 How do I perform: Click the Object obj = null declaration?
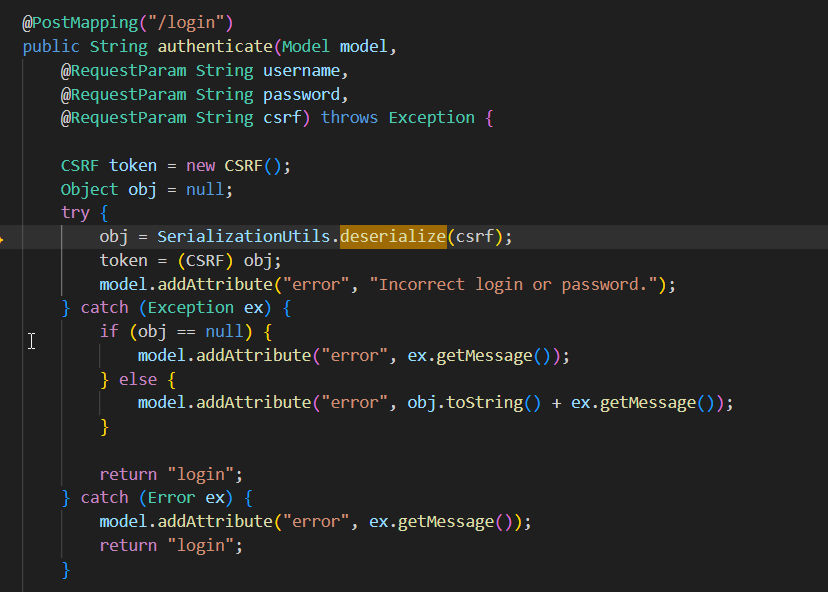click(x=147, y=189)
